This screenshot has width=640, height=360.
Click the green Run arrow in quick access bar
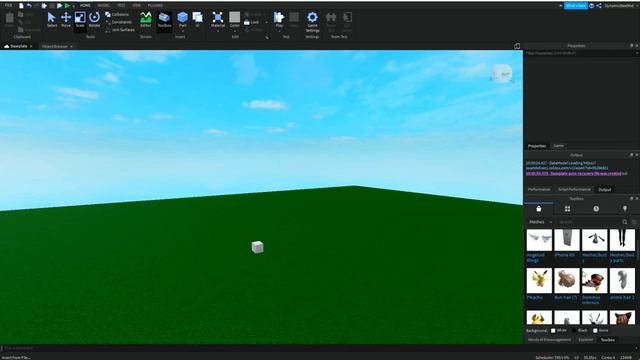[x=67, y=6]
